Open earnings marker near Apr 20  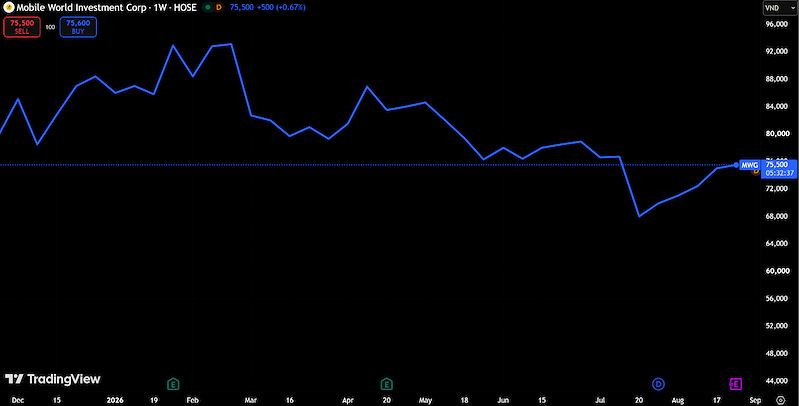[x=386, y=384]
